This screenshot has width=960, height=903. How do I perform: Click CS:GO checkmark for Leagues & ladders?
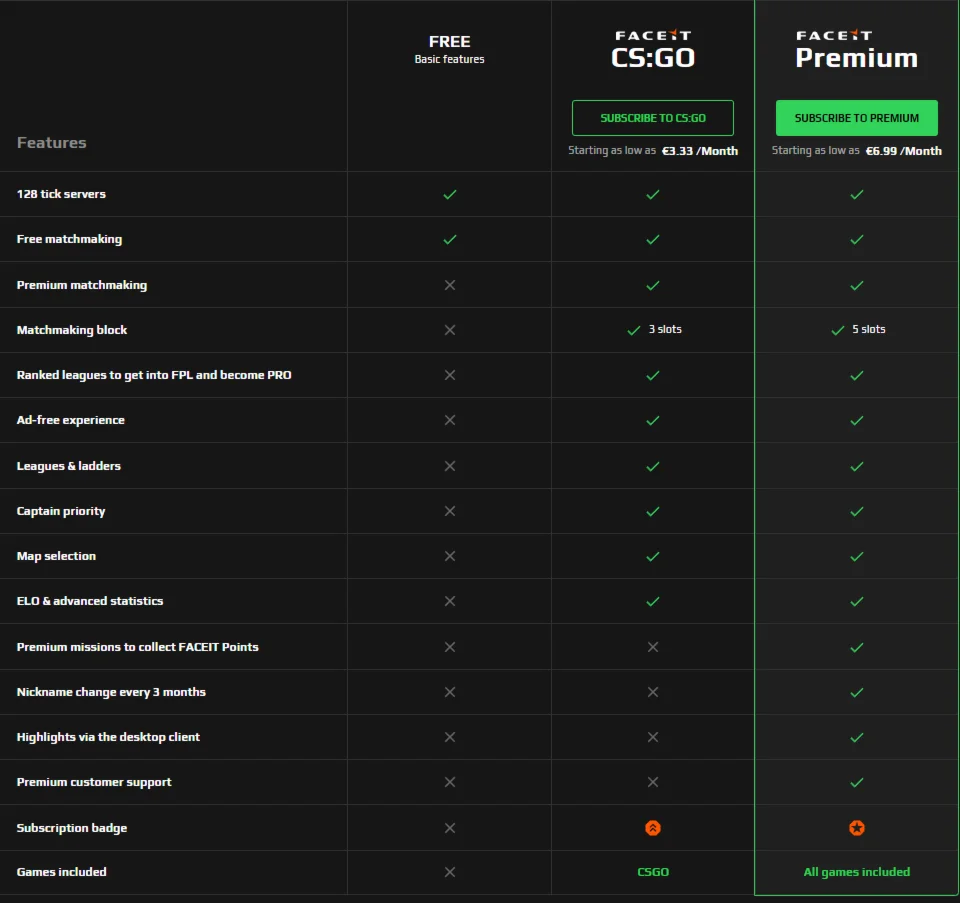pos(653,466)
